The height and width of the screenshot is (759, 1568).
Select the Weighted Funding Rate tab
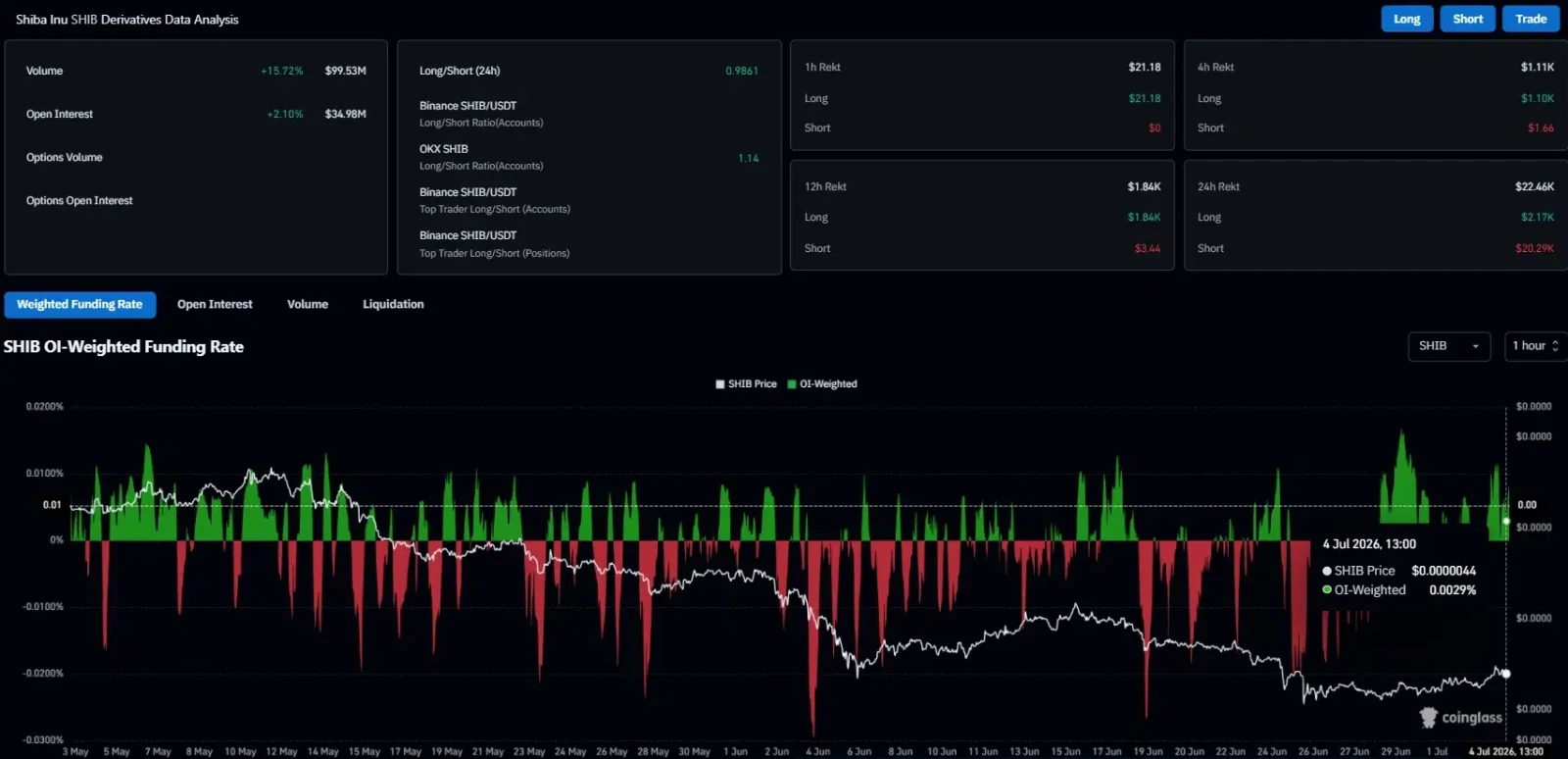pos(79,304)
